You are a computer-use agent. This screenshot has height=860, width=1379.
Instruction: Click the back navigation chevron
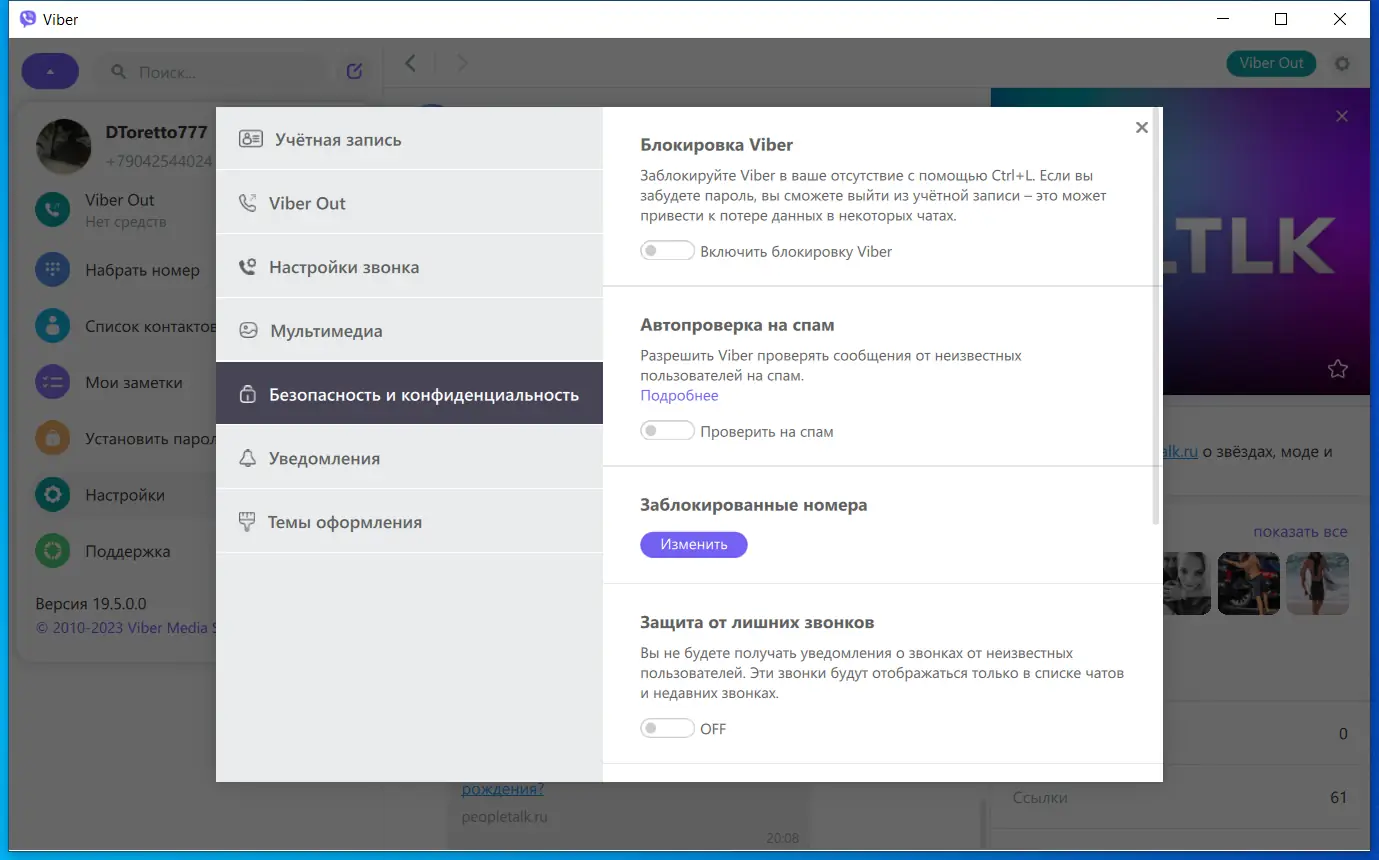[410, 62]
